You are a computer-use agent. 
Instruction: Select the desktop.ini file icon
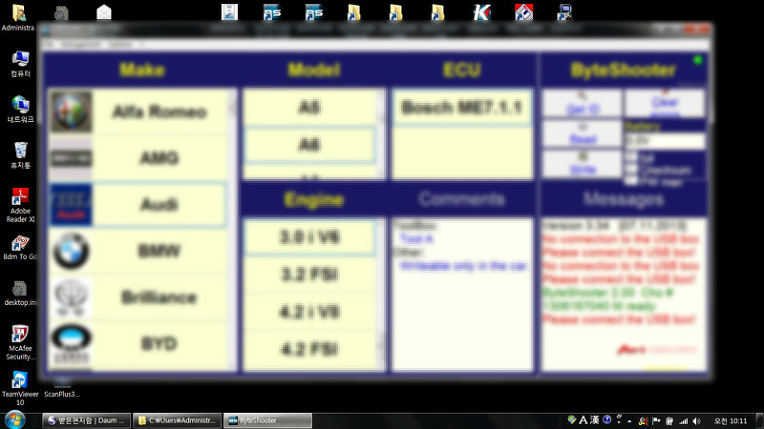(x=20, y=293)
